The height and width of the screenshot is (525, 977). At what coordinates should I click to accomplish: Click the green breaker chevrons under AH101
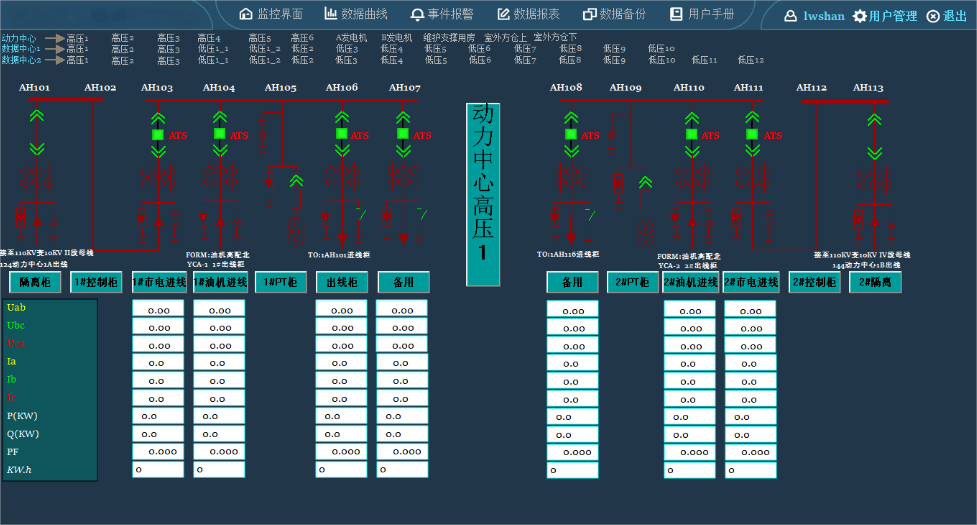37,132
